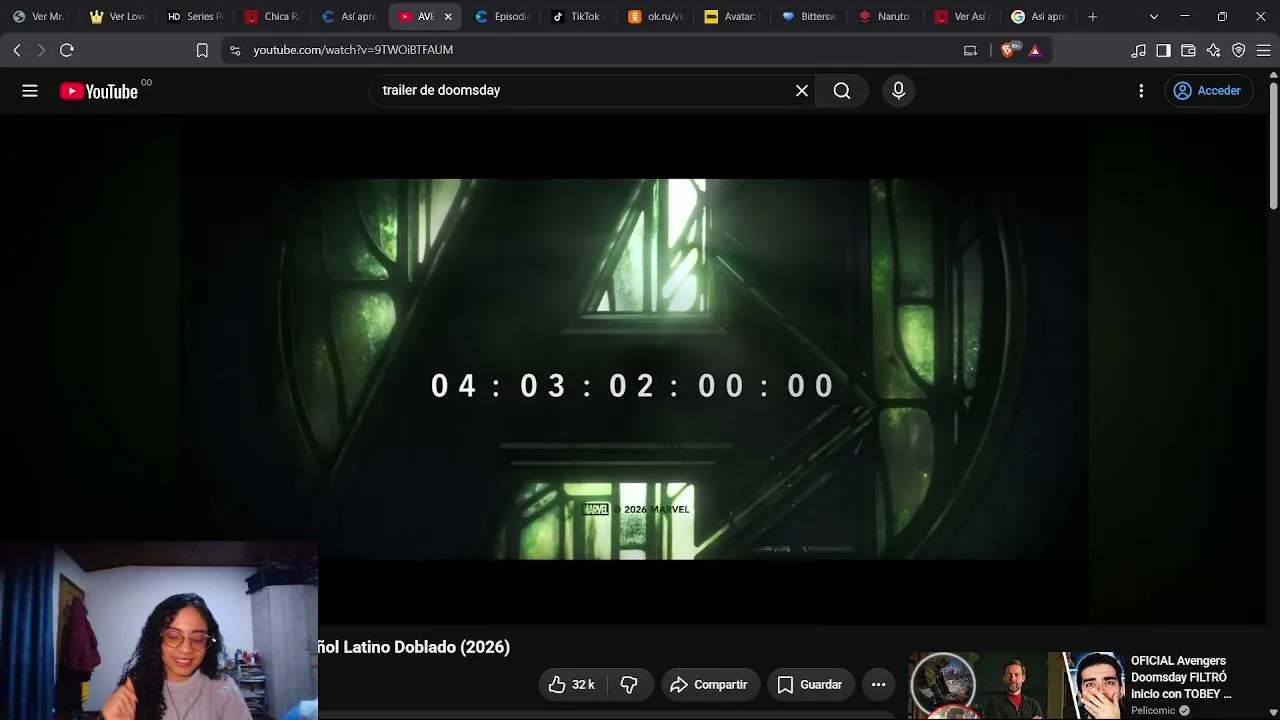Open the 'OFICIAL Avengers Doomsday FILTRÓ' video title
The height and width of the screenshot is (720, 1280).
point(1181,677)
